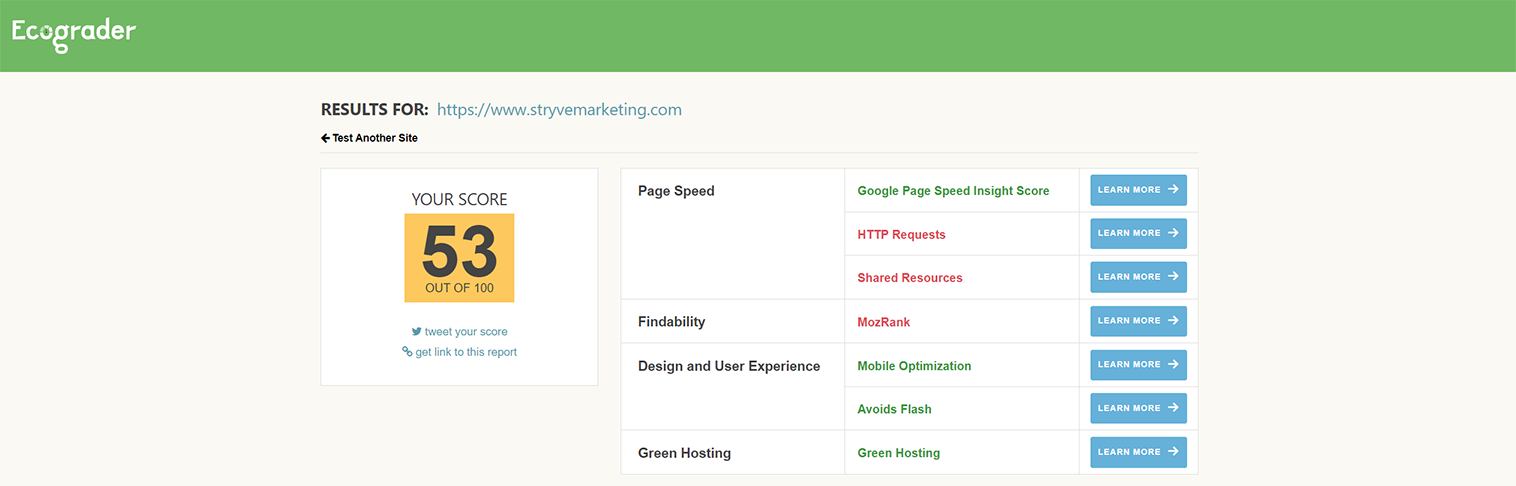Open the stryvemarketing.com URL link
Image resolution: width=1516 pixels, height=486 pixels.
559,110
